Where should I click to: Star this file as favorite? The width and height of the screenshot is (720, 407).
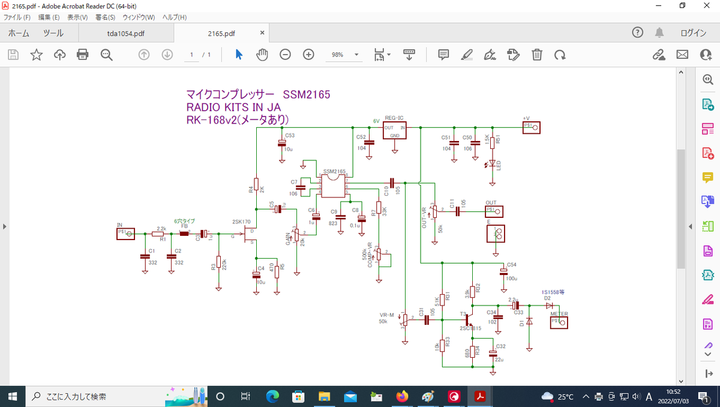(x=36, y=54)
